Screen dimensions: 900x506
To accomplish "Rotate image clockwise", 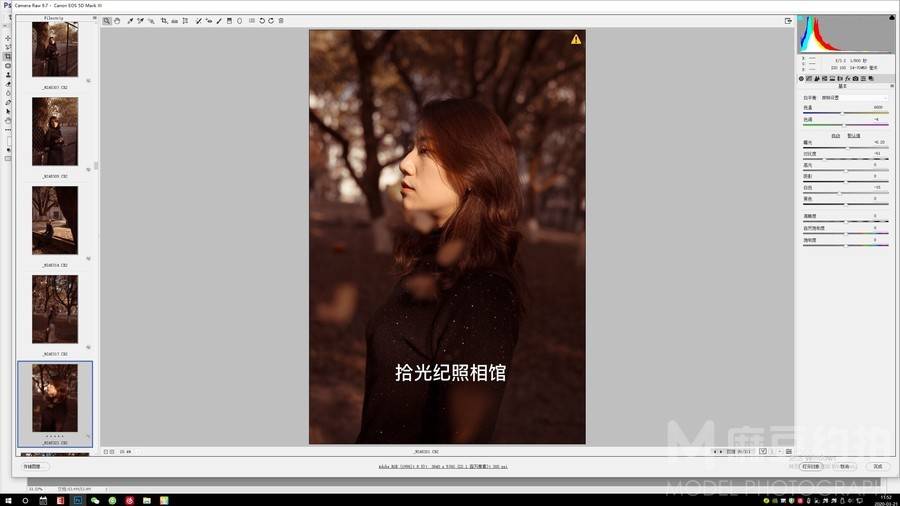I will 271,21.
